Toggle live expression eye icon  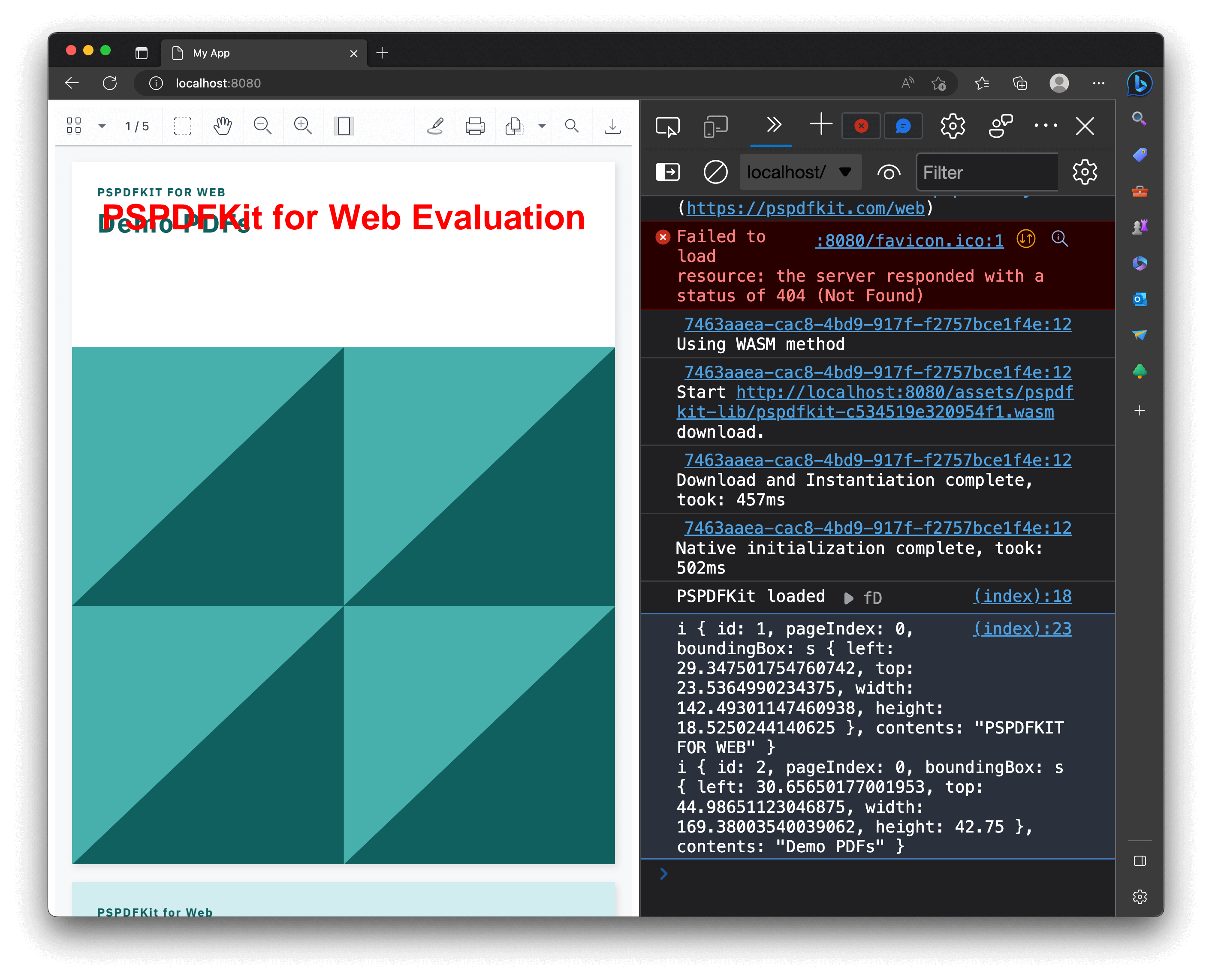point(888,171)
